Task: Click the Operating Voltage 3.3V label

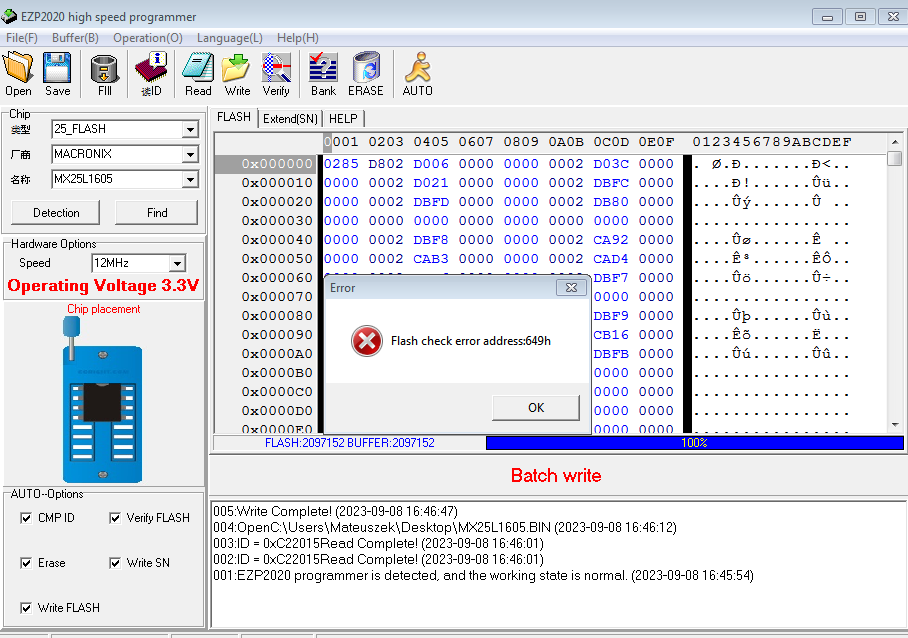Action: (103, 286)
